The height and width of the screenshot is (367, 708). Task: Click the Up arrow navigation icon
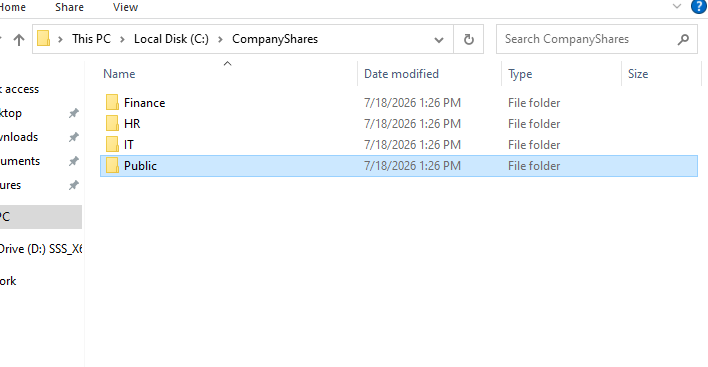(x=19, y=40)
